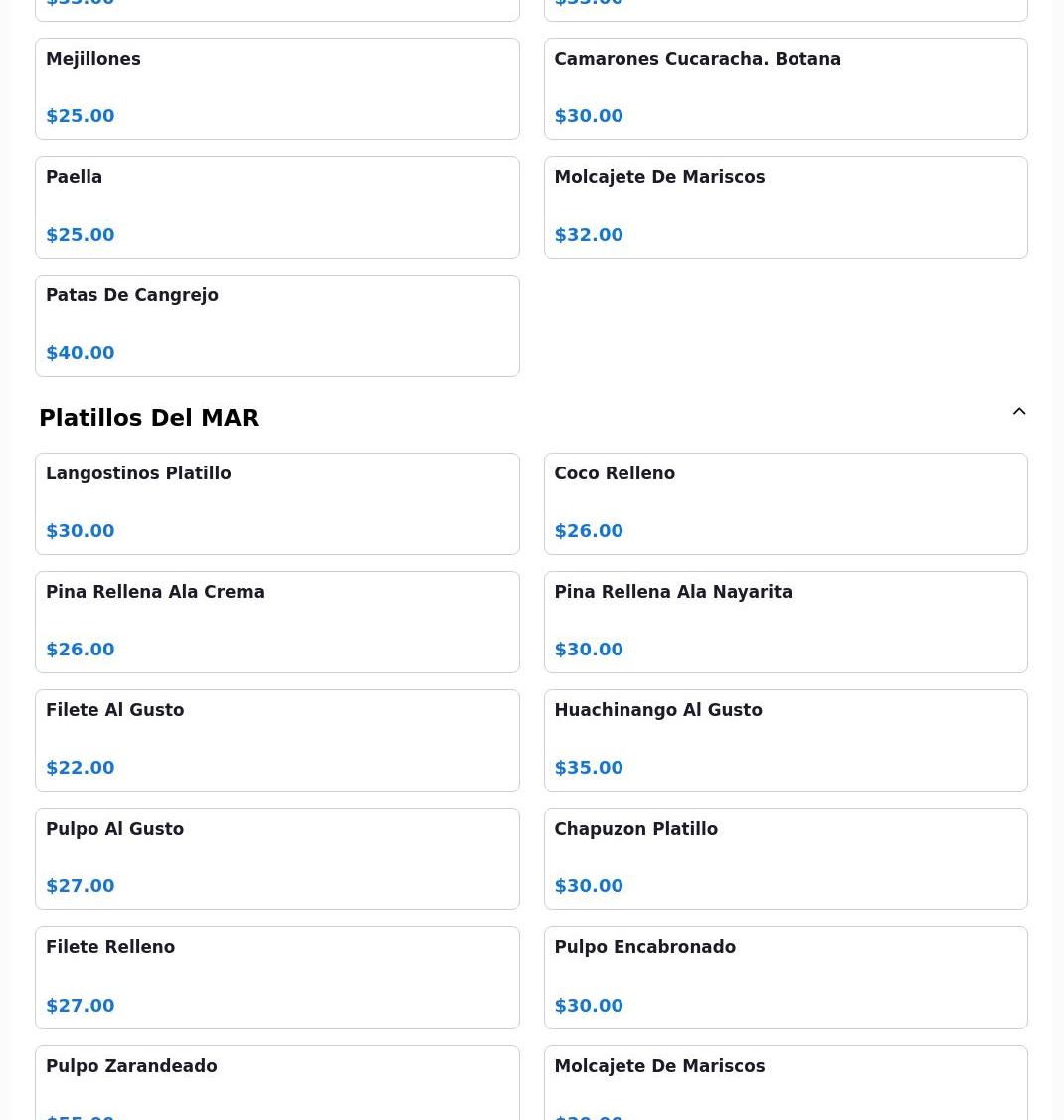This screenshot has width=1064, height=1120.
Task: Select Pulpo Encabronado dish
Action: pos(786,978)
